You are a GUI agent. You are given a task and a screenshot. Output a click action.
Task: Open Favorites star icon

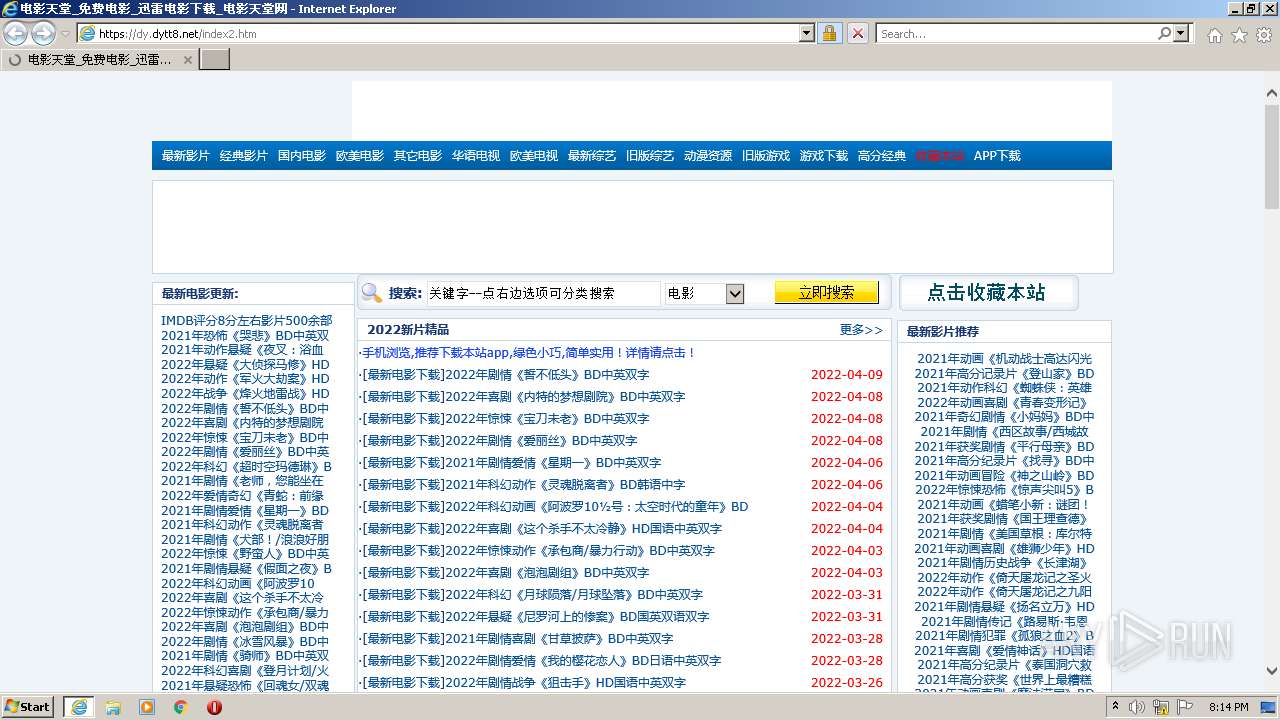coord(1239,35)
